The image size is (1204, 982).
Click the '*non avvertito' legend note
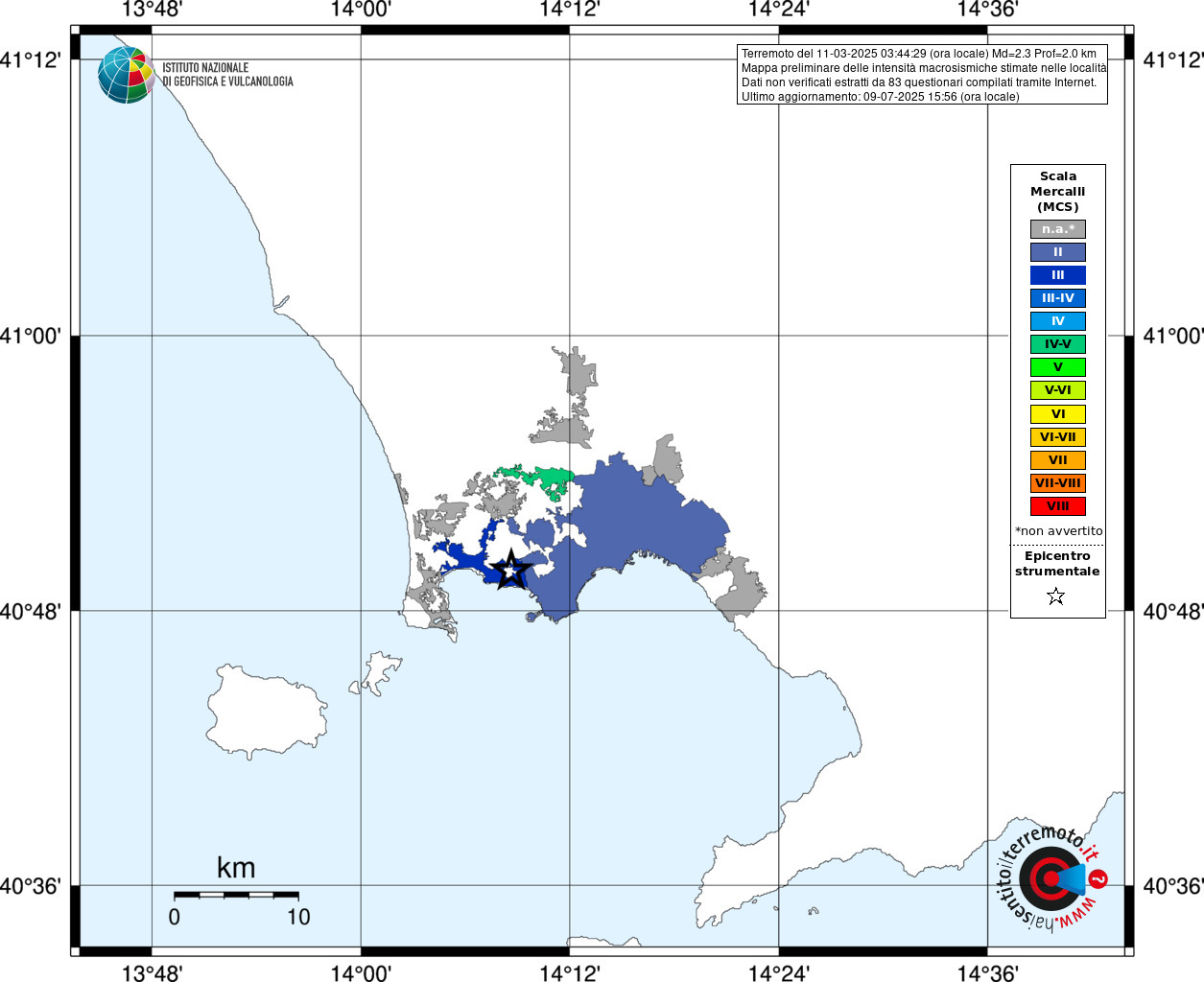pos(1059,530)
